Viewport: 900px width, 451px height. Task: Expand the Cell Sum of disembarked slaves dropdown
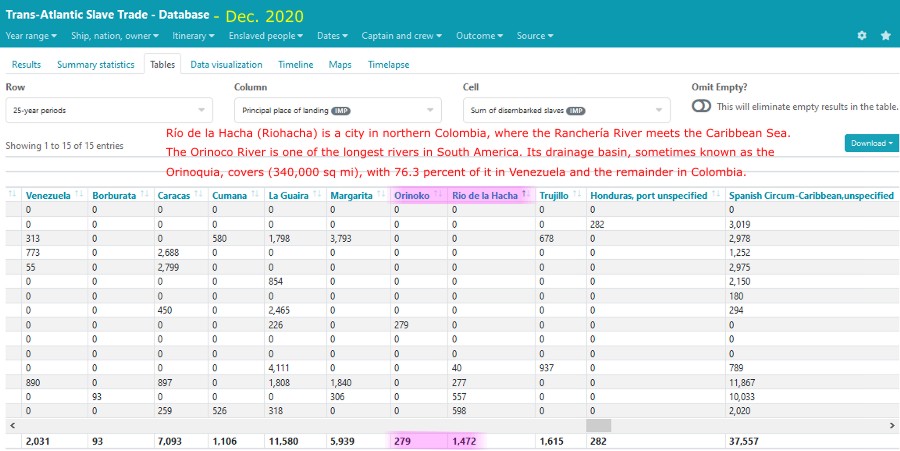(565, 110)
